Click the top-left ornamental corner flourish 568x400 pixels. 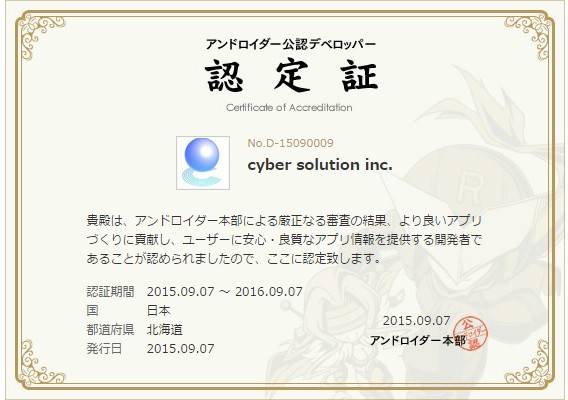(x=42, y=36)
